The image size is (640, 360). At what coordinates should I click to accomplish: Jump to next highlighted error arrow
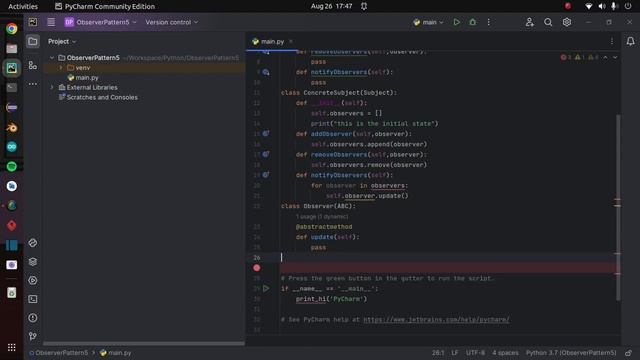pyautogui.click(x=615, y=58)
